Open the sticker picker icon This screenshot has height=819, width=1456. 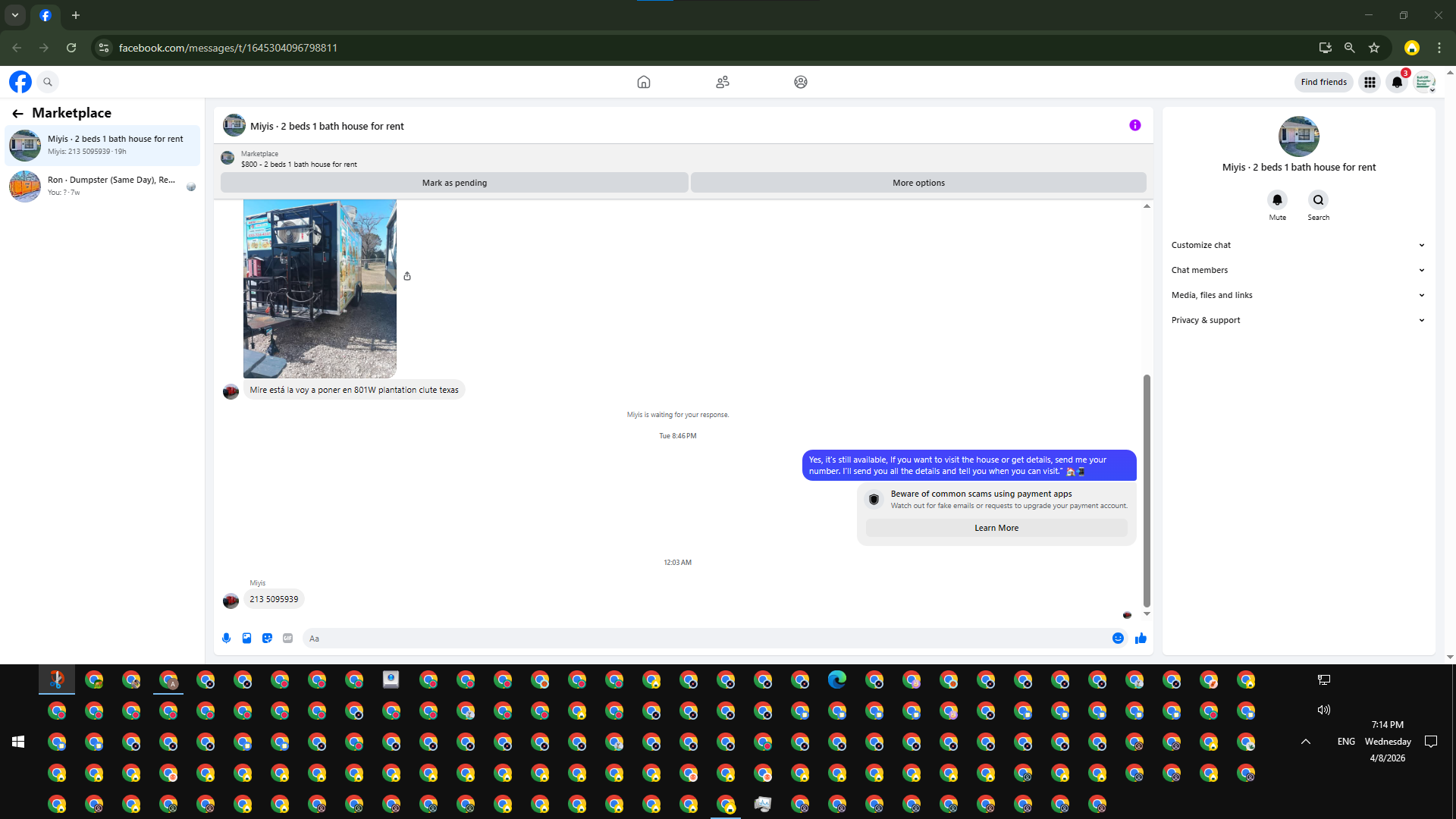[x=267, y=639]
